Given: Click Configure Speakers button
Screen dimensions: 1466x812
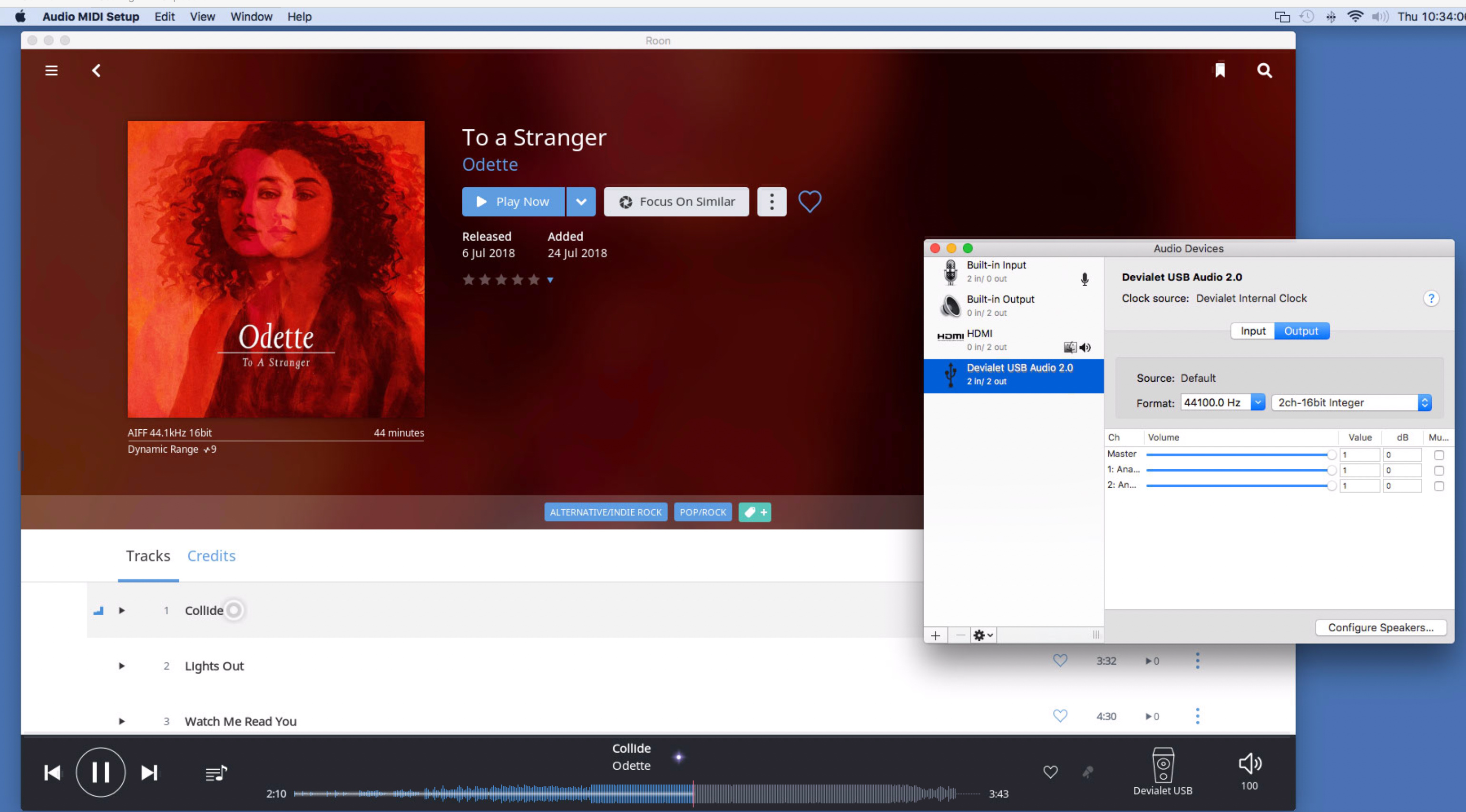Looking at the screenshot, I should coord(1381,627).
